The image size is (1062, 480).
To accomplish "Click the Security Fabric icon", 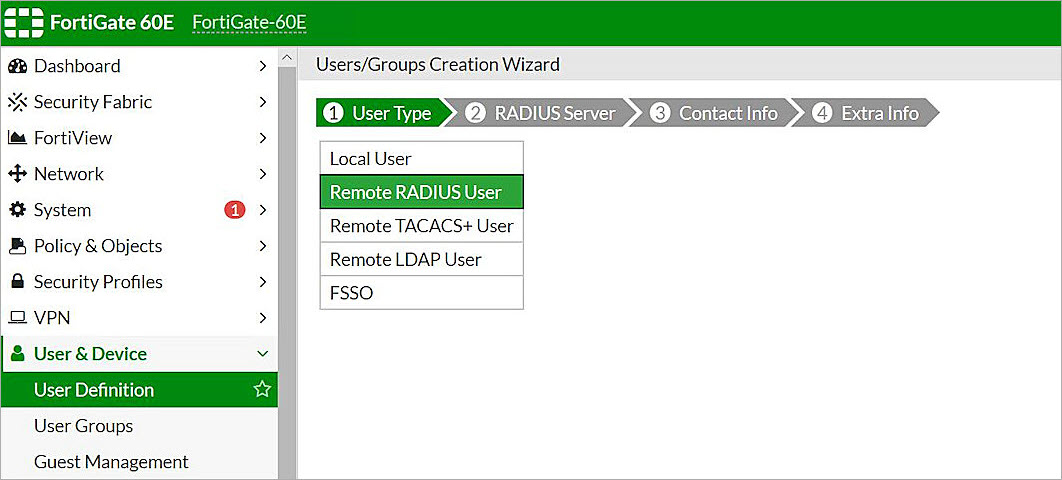I will coord(17,102).
